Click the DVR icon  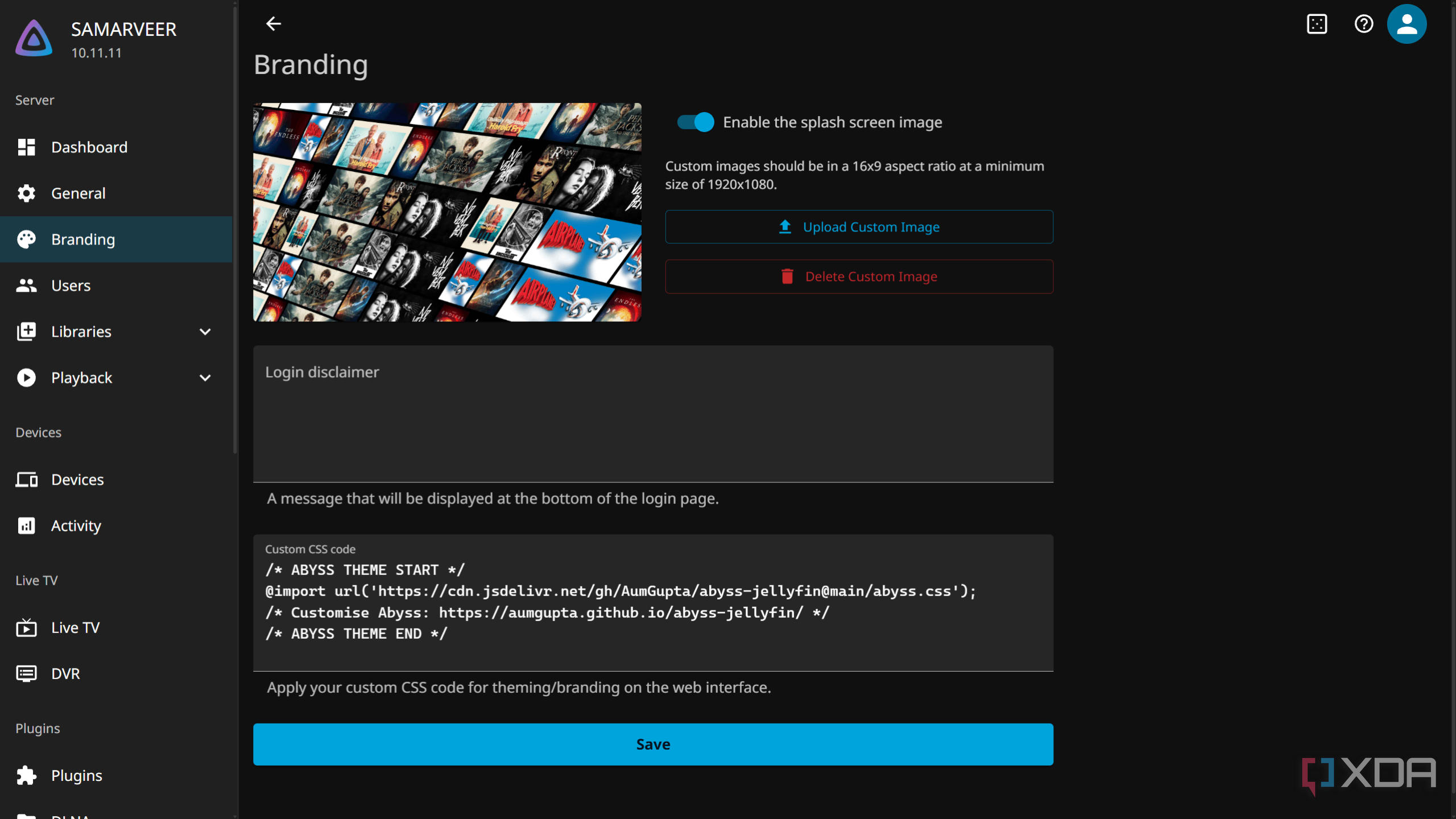pos(26,673)
